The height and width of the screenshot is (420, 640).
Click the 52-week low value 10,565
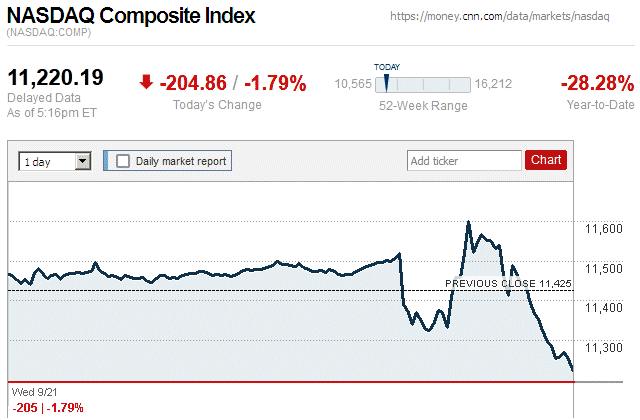click(x=353, y=83)
